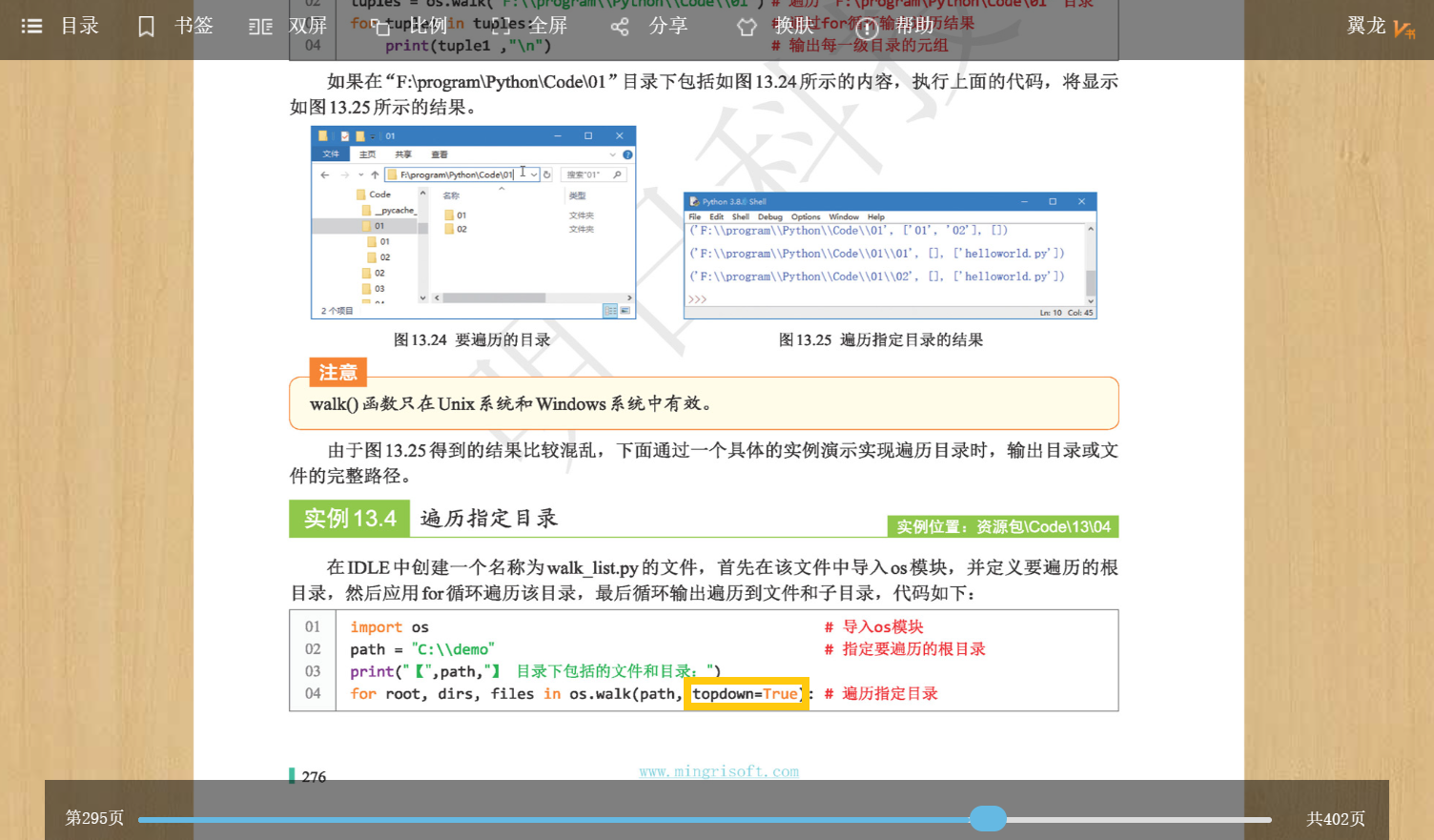Click the note text about walk() 函数
This screenshot has width=1434, height=840.
pos(511,403)
